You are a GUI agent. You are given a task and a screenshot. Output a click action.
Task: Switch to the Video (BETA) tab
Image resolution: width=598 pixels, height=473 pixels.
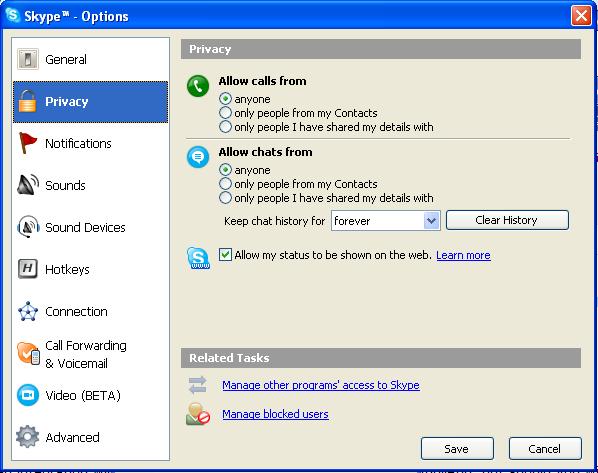90,395
